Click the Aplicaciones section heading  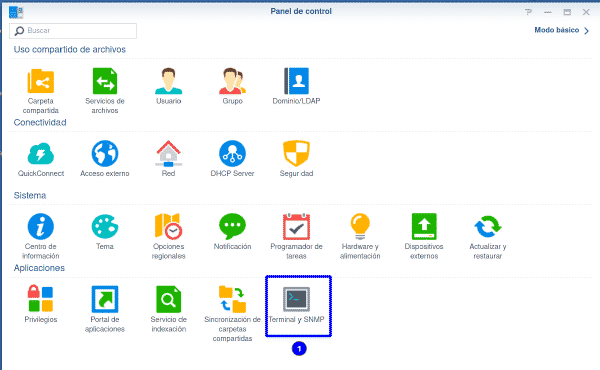point(39,268)
